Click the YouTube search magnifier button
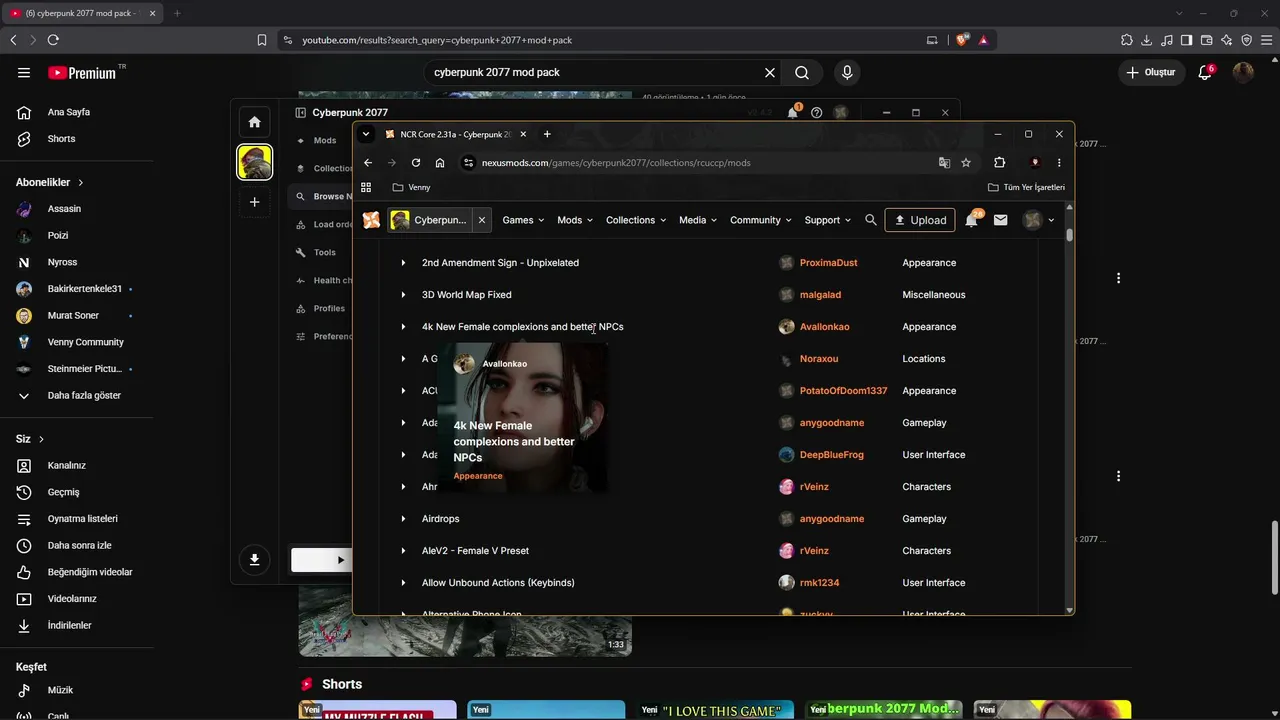 point(802,72)
